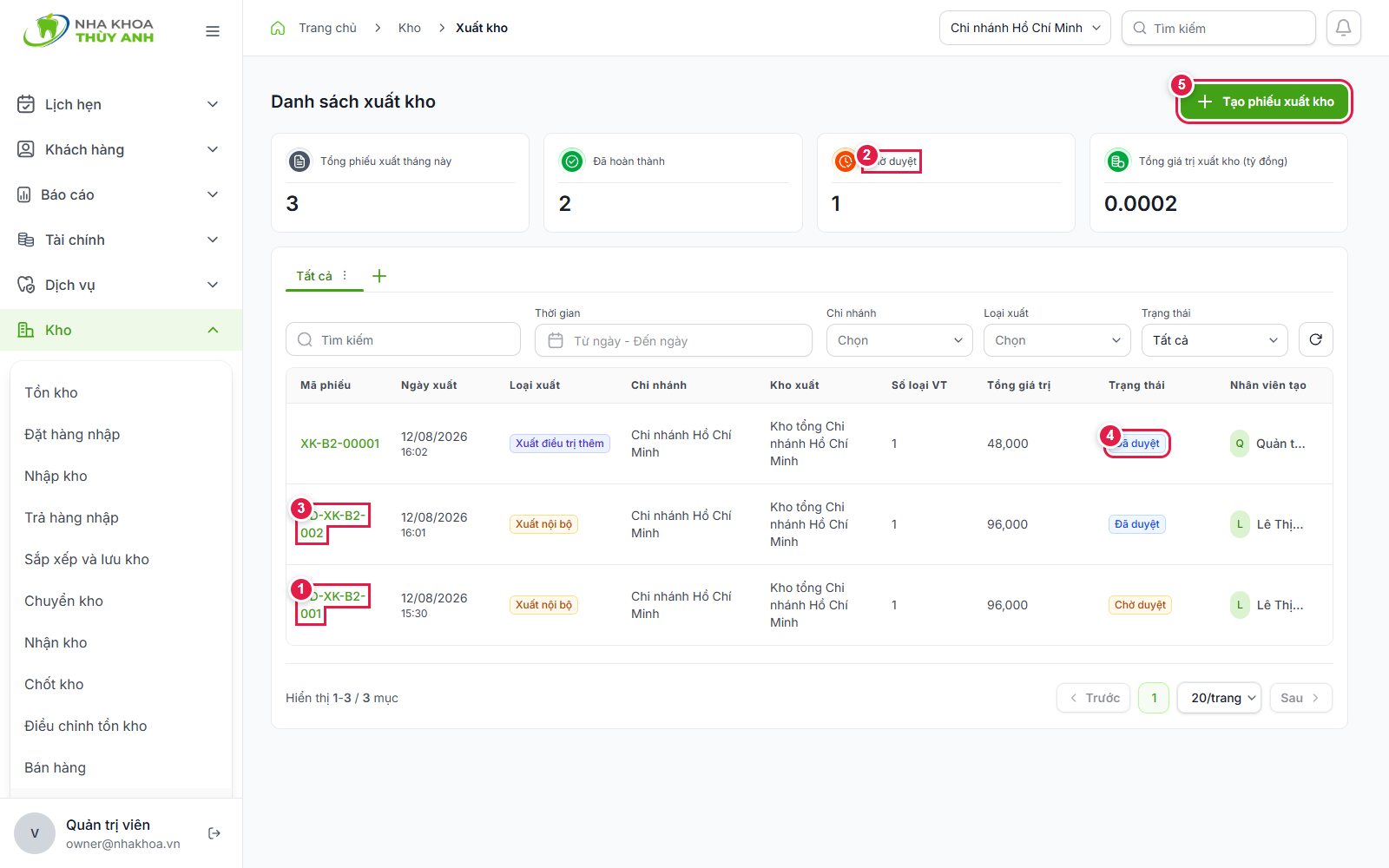Expand the Lịch hẹn menu

(x=122, y=104)
